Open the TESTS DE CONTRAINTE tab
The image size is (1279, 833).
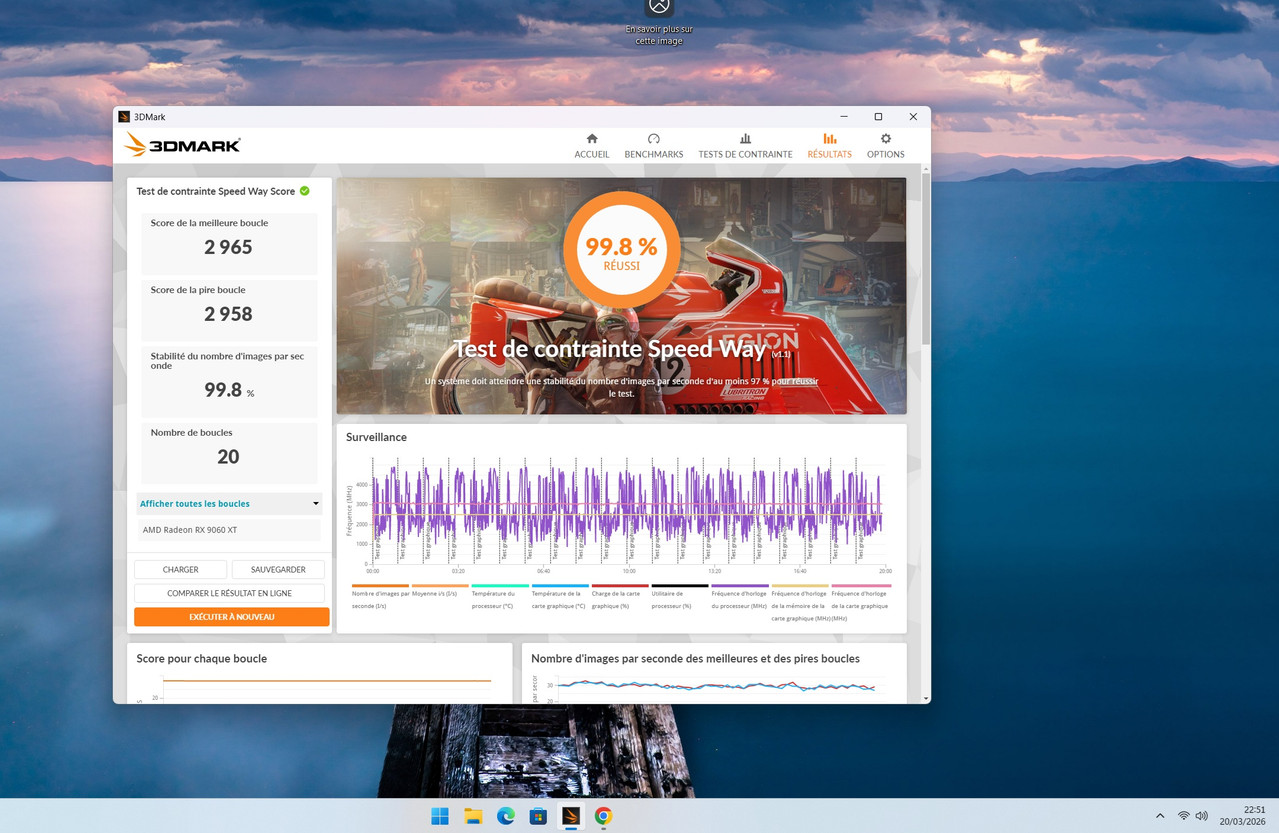tap(745, 146)
